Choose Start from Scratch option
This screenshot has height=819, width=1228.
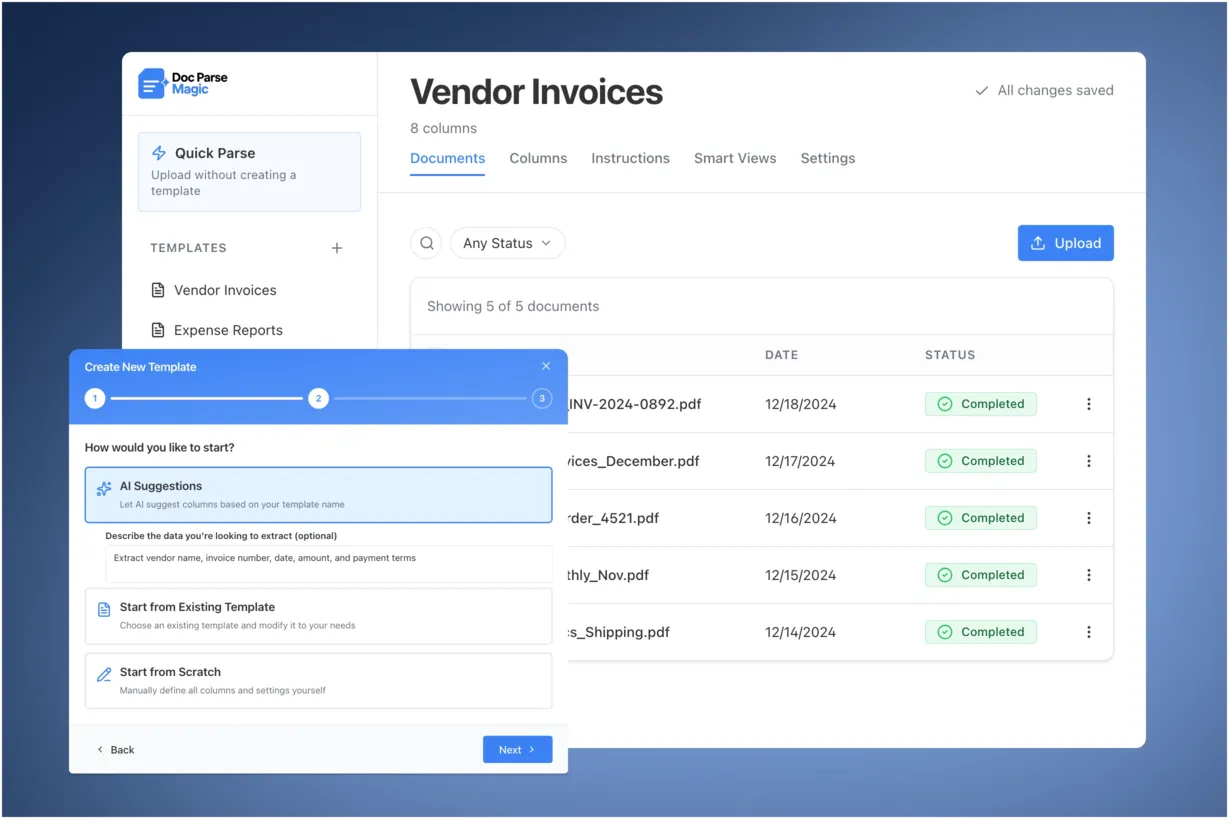pos(318,681)
